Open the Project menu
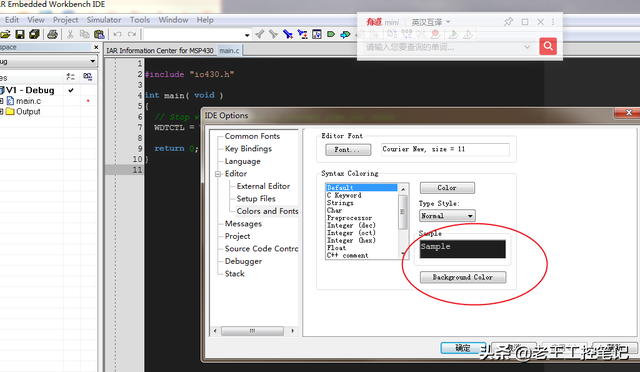This screenshot has height=372, width=640. 65,20
